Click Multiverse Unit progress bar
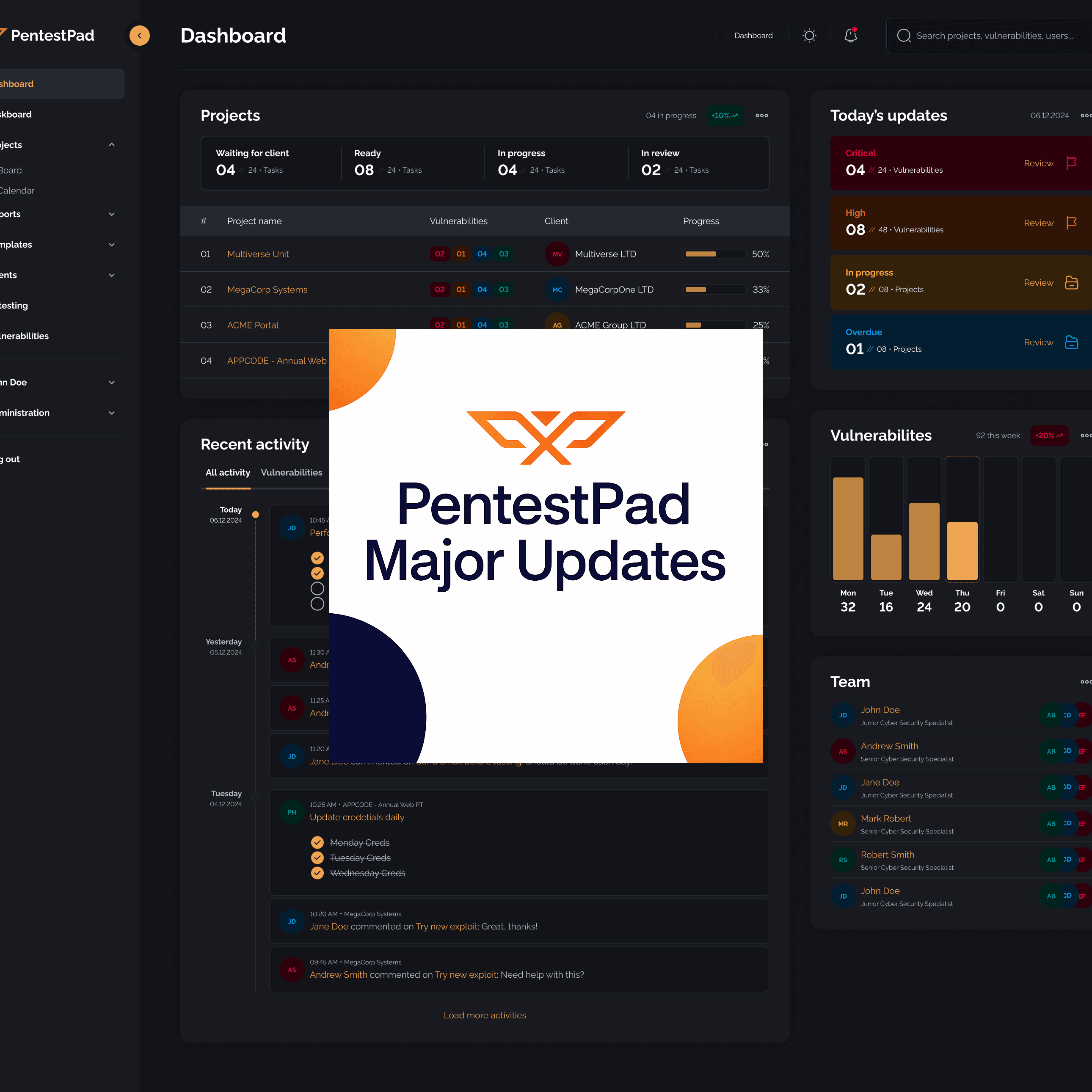This screenshot has width=1092, height=1092. (714, 254)
